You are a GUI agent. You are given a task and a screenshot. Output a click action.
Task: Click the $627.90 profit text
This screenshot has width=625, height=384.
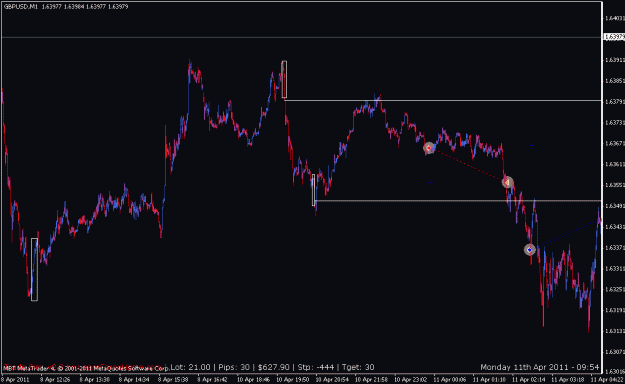[273, 367]
